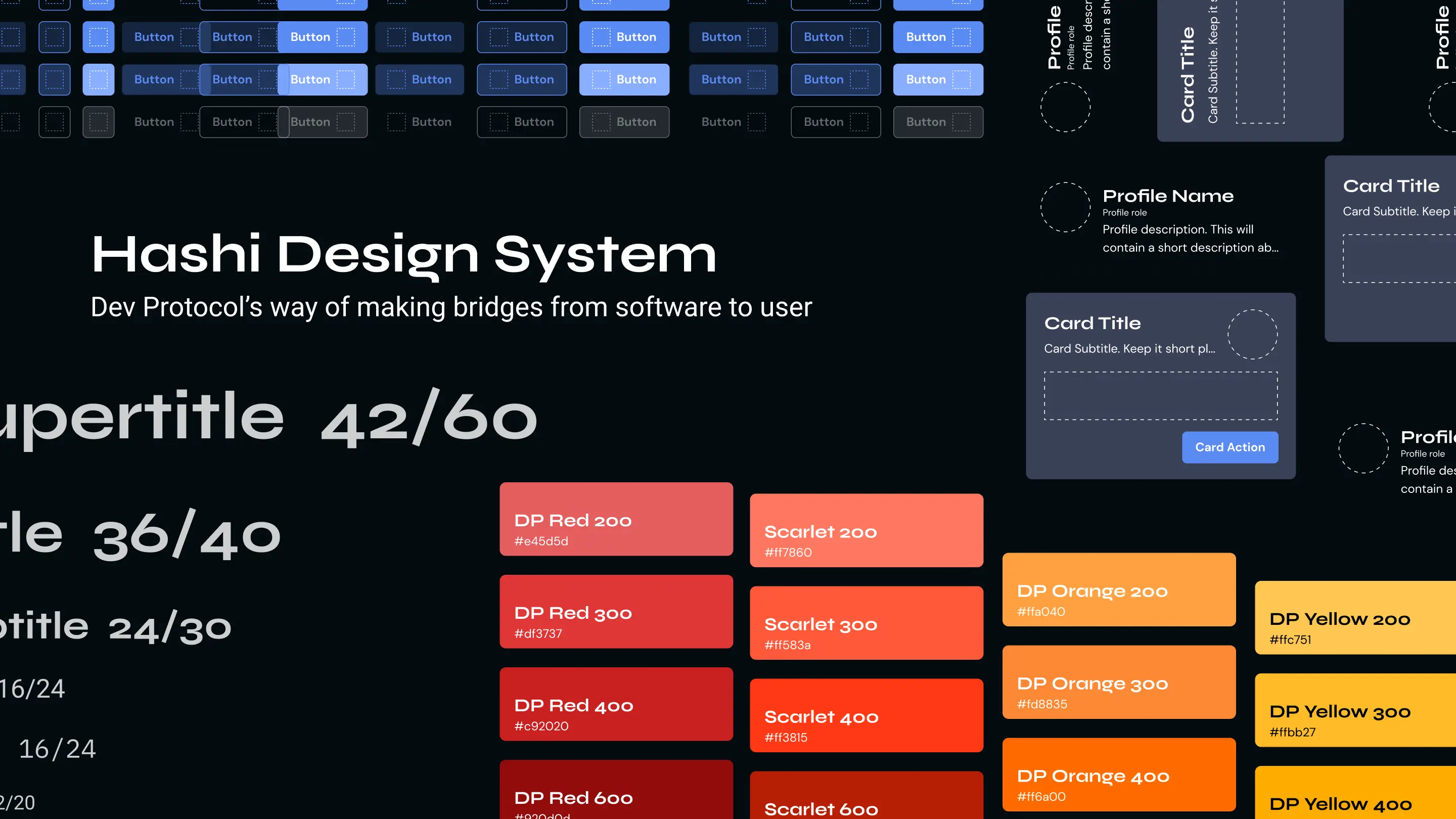Choose the DP Orange 200 swatch
This screenshot has width=1456, height=819.
pos(1119,589)
